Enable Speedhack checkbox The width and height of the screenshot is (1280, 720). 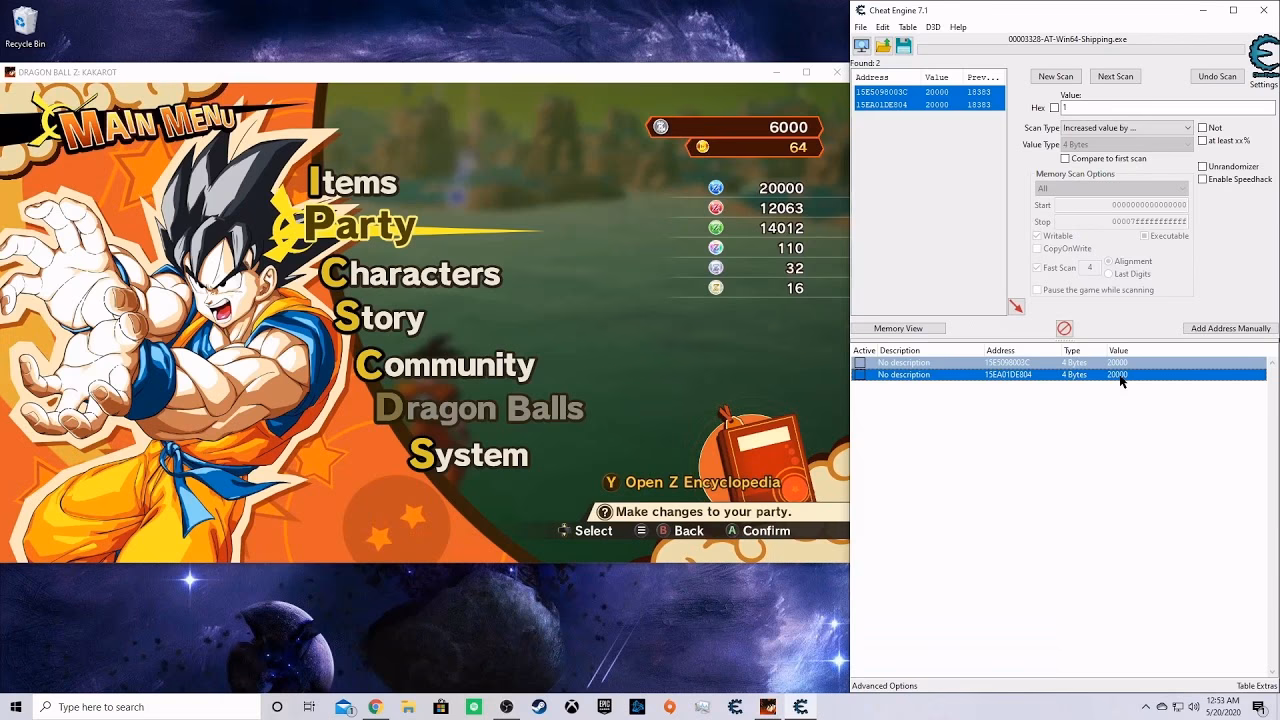click(1202, 179)
